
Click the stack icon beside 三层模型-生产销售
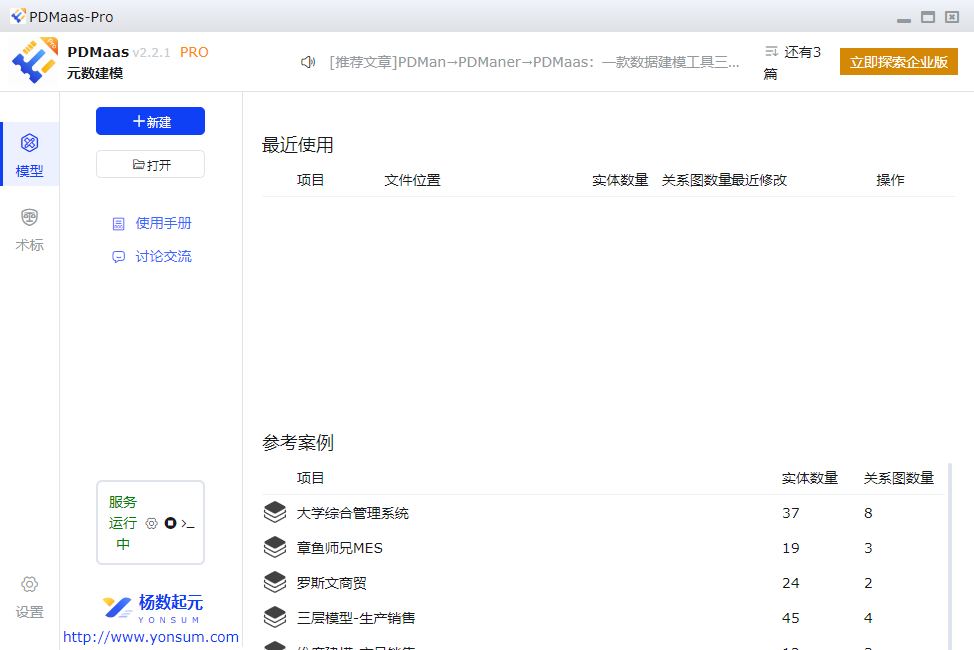(x=275, y=617)
